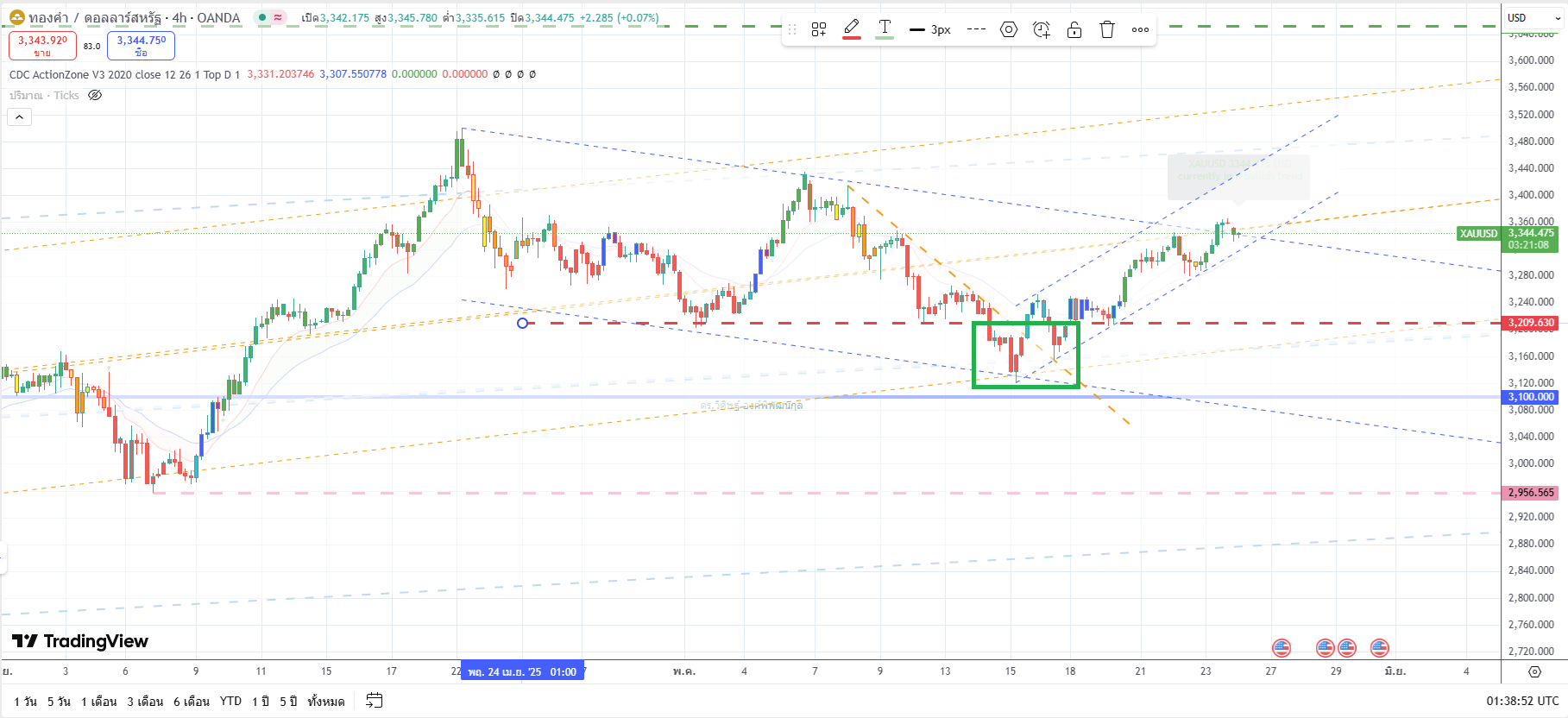Click the text color T icon
This screenshot has width=1568, height=718.
(x=885, y=28)
